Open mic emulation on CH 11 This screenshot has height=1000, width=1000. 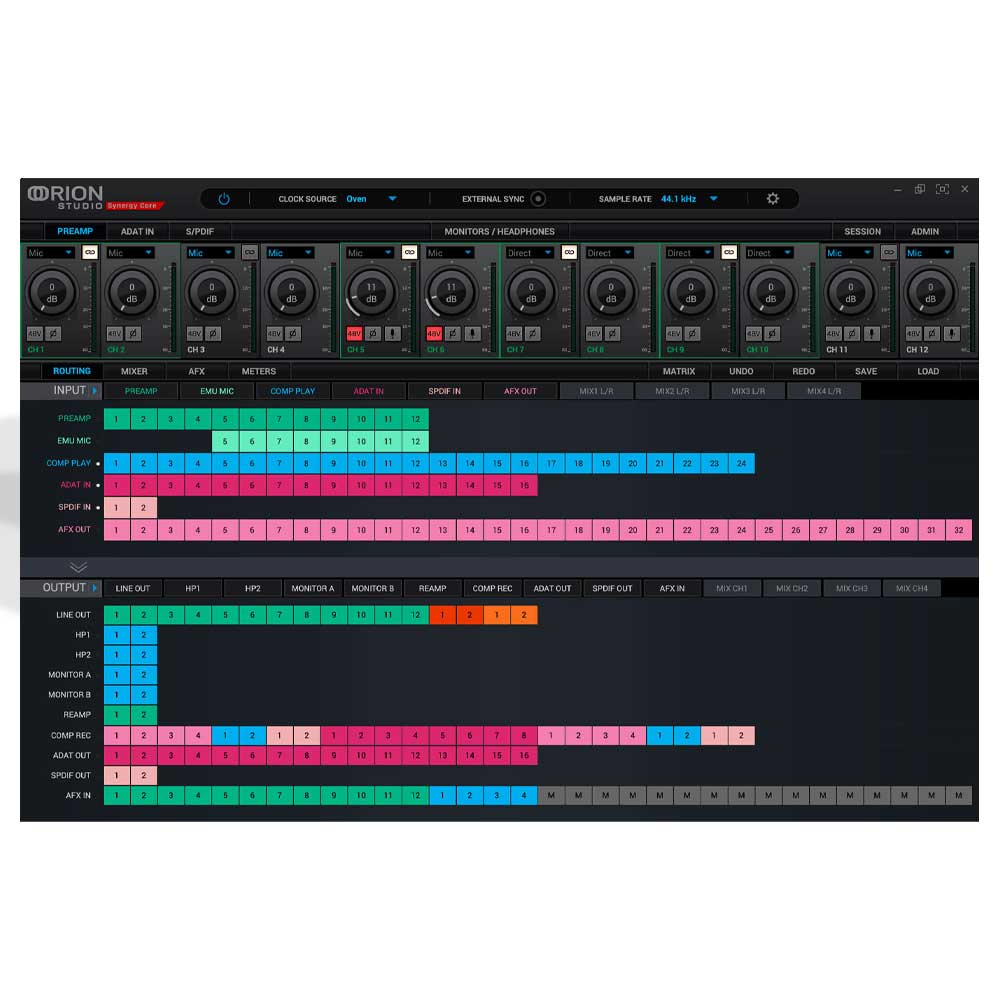872,334
